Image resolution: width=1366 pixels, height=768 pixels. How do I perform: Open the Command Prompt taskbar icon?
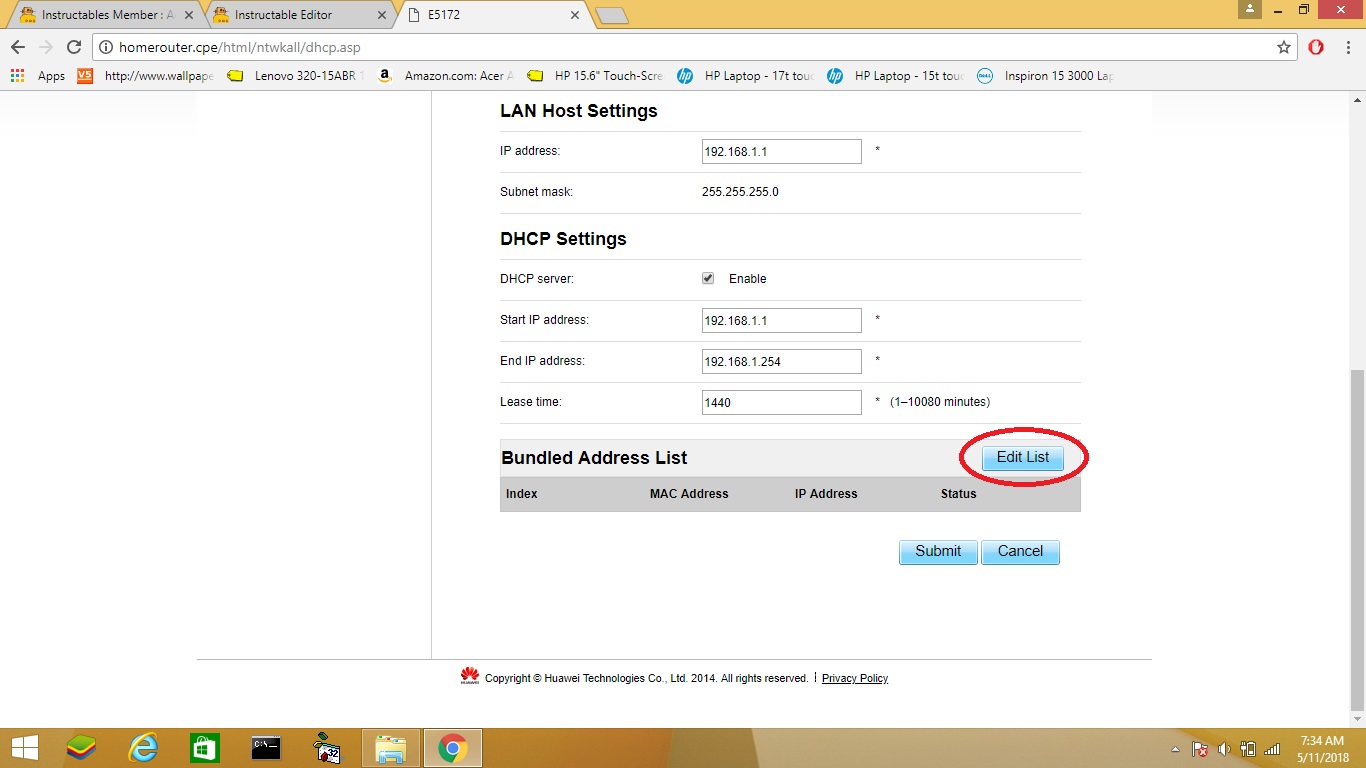[266, 748]
